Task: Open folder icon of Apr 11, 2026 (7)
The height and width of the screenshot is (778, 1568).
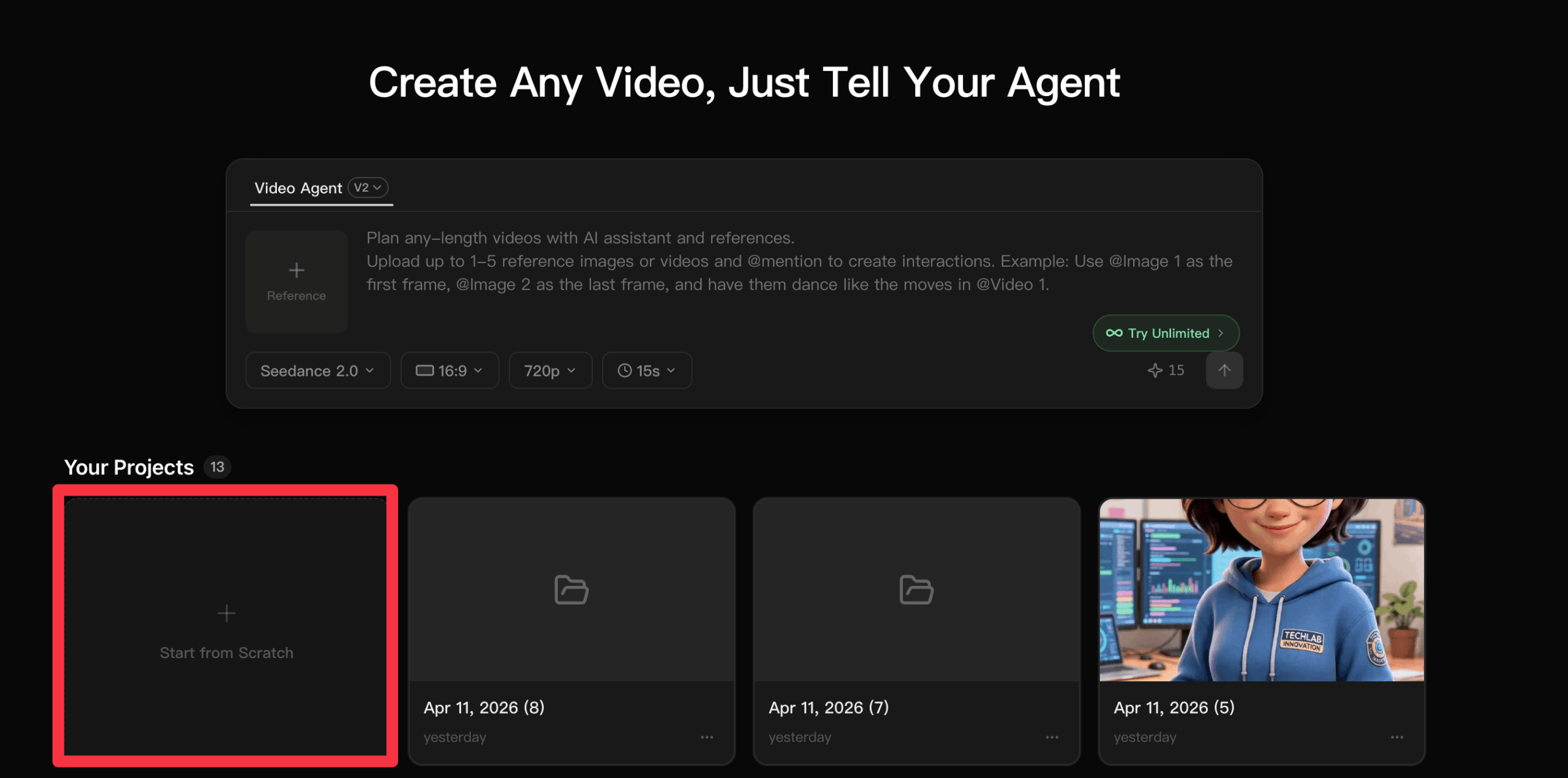Action: tap(916, 589)
